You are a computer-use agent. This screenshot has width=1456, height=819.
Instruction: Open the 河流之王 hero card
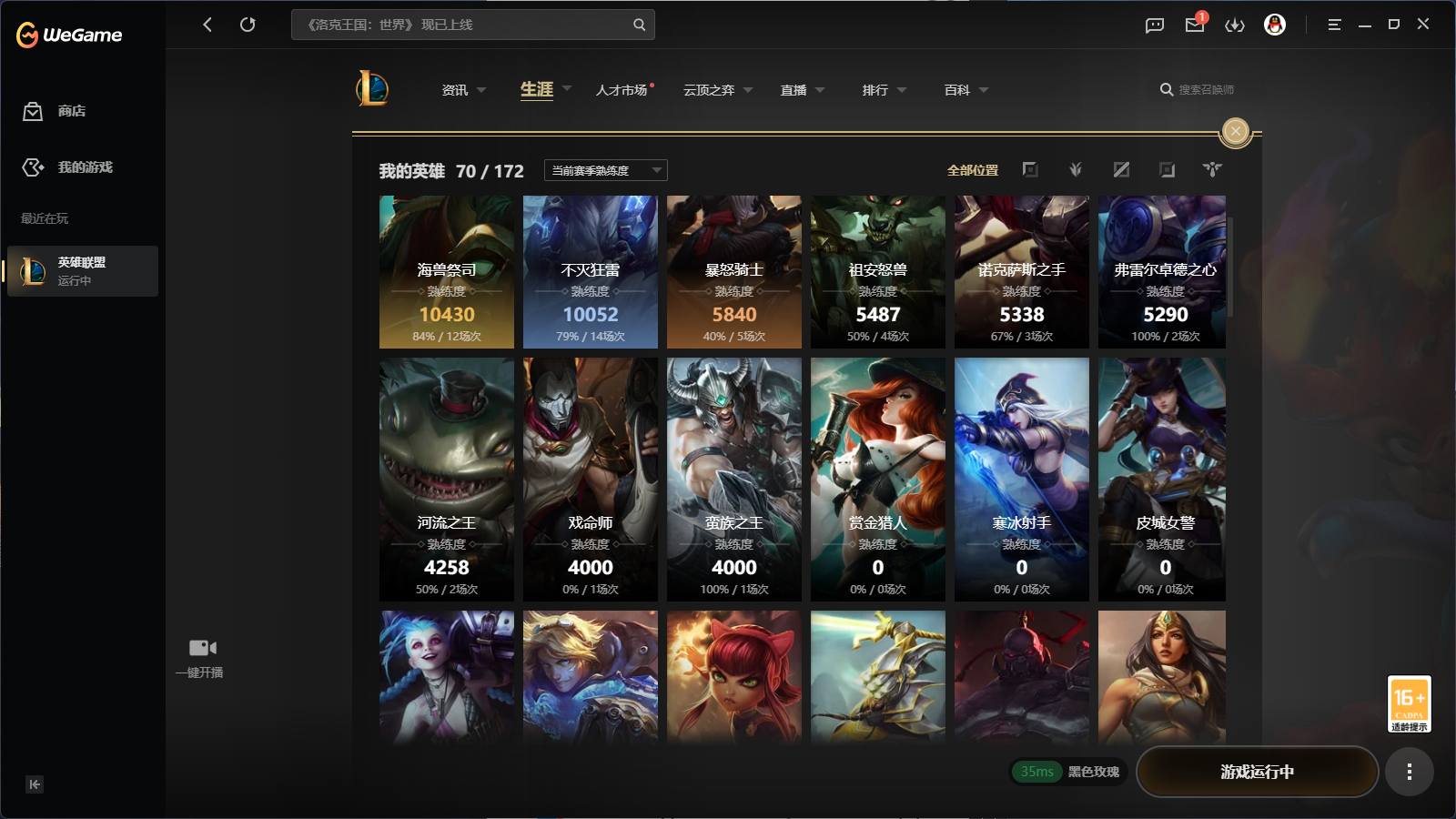447,480
